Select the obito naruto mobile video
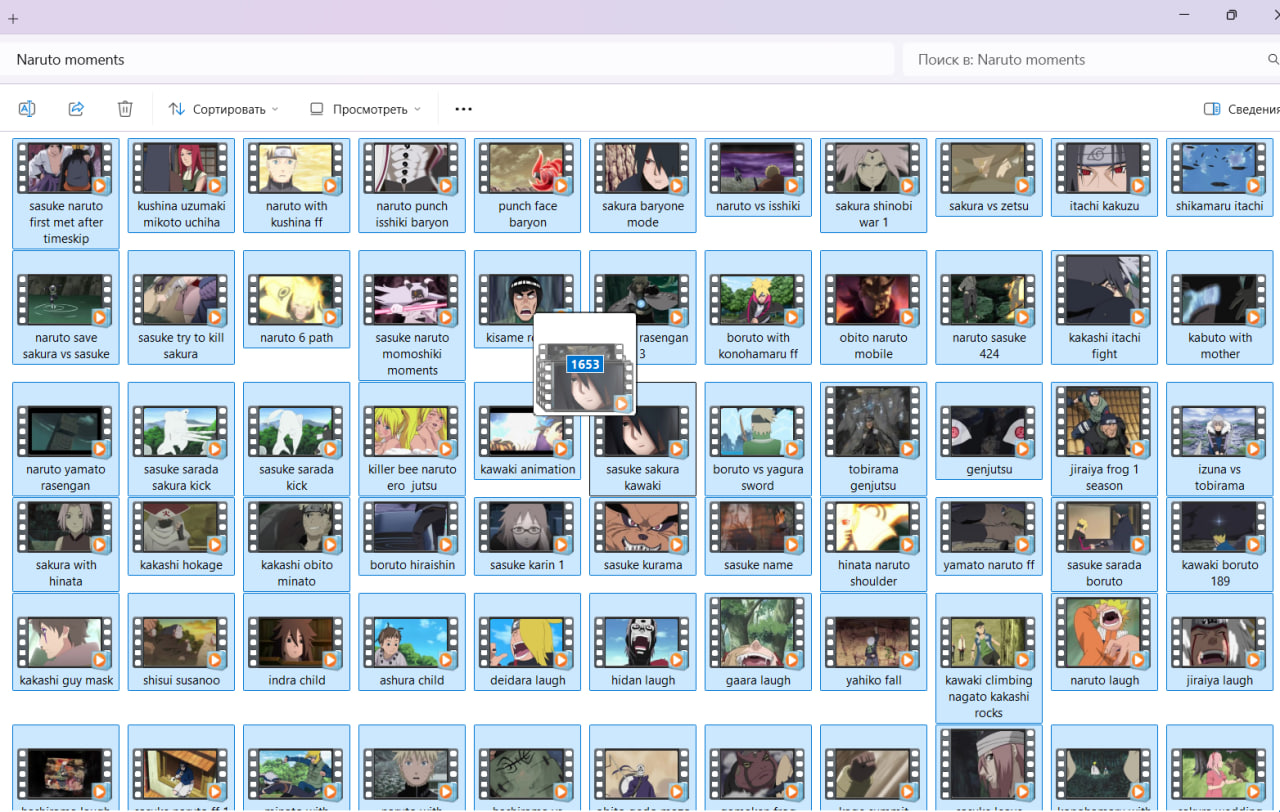This screenshot has width=1280, height=812. 874,307
